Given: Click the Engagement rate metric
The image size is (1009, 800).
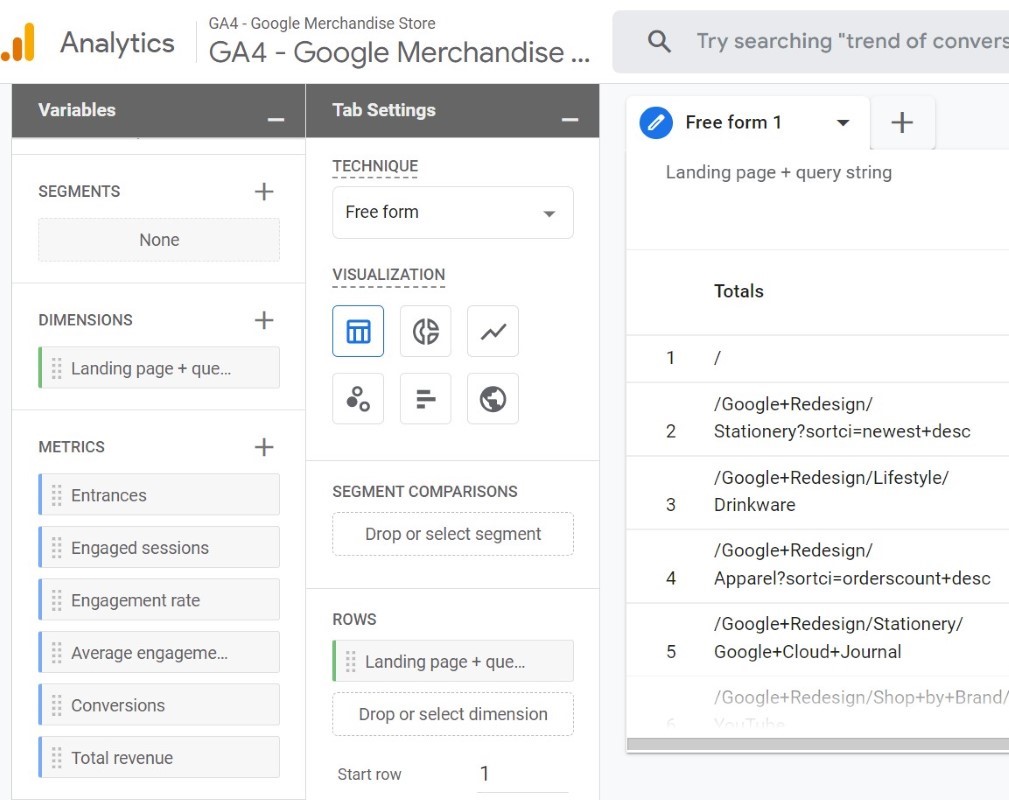Looking at the screenshot, I should [x=159, y=600].
